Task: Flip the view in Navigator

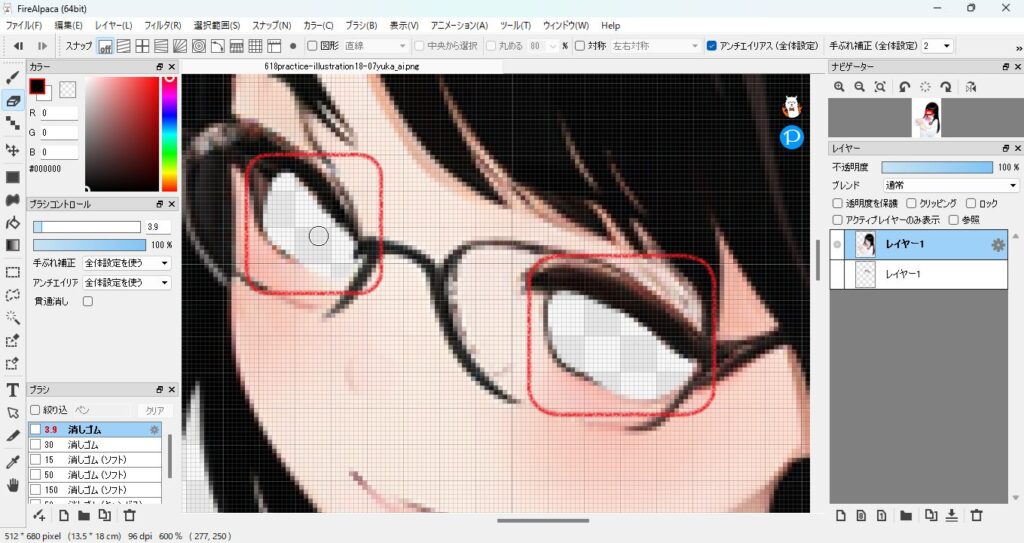Action: point(970,87)
